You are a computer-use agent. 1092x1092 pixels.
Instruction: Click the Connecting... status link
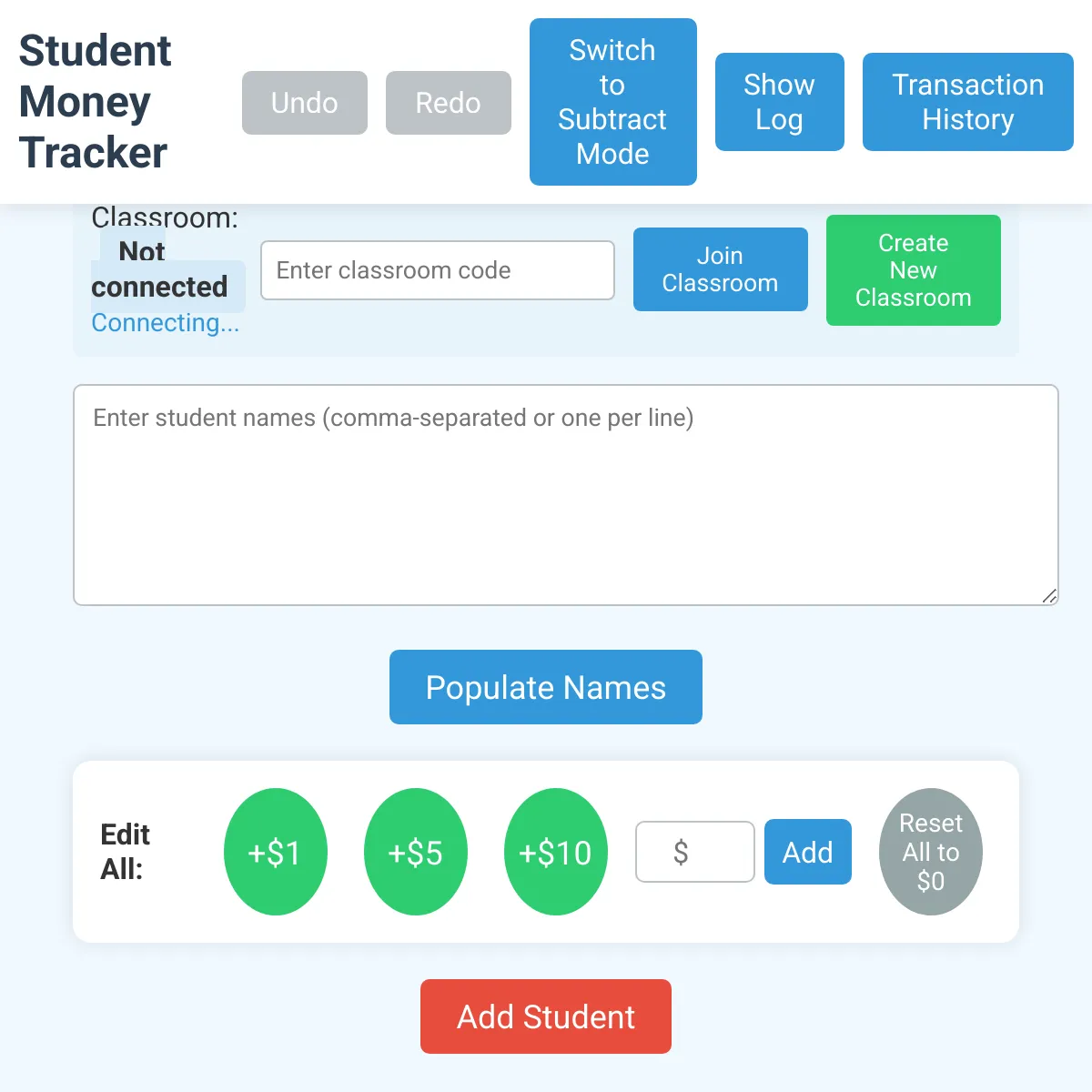coord(166,323)
